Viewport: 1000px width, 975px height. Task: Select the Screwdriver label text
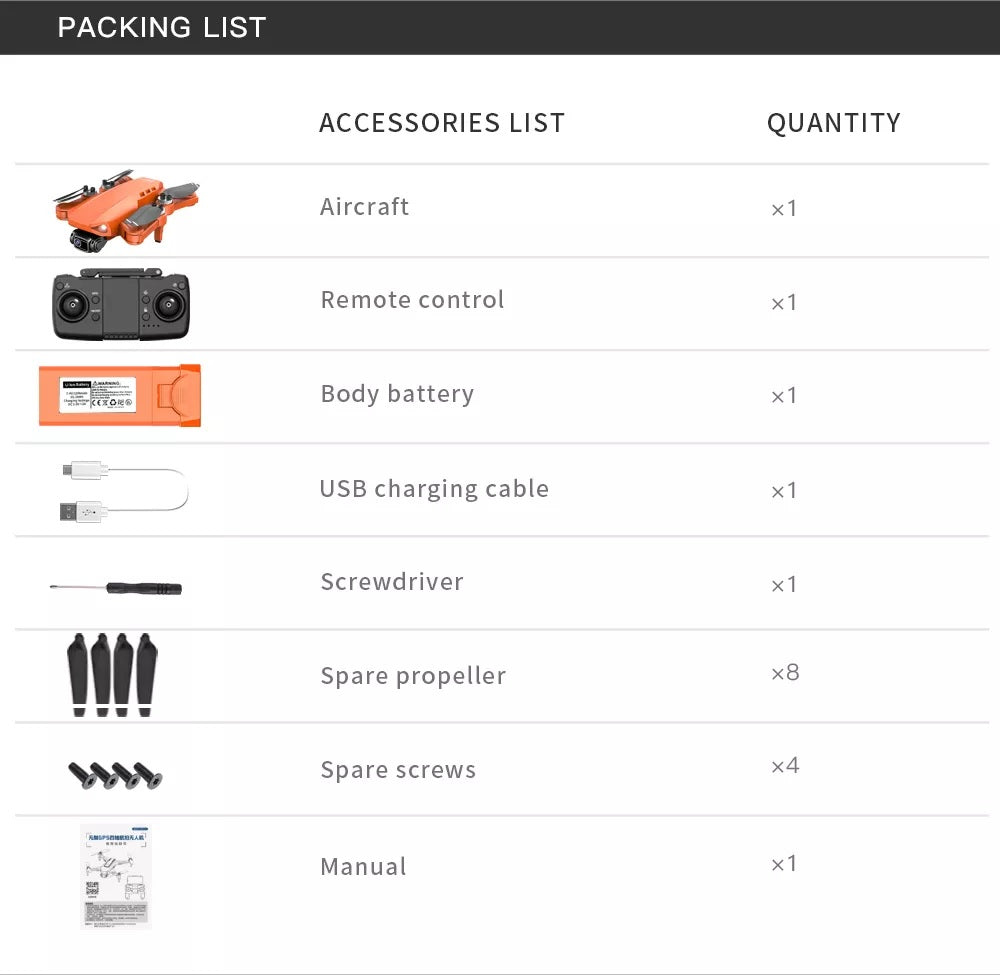[392, 582]
